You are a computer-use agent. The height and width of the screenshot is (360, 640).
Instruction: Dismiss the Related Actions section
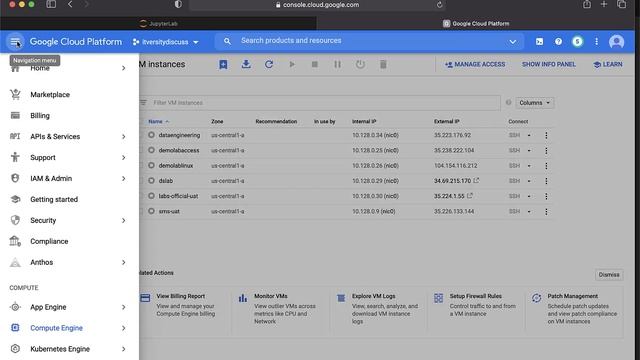pyautogui.click(x=609, y=275)
